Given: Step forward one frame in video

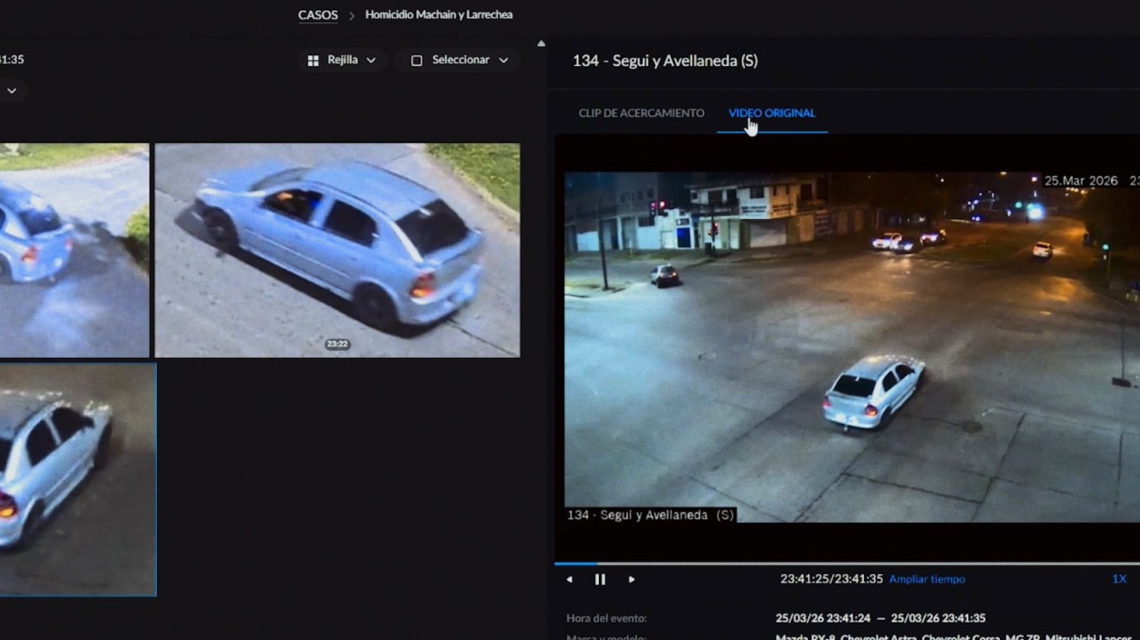Looking at the screenshot, I should tap(631, 579).
